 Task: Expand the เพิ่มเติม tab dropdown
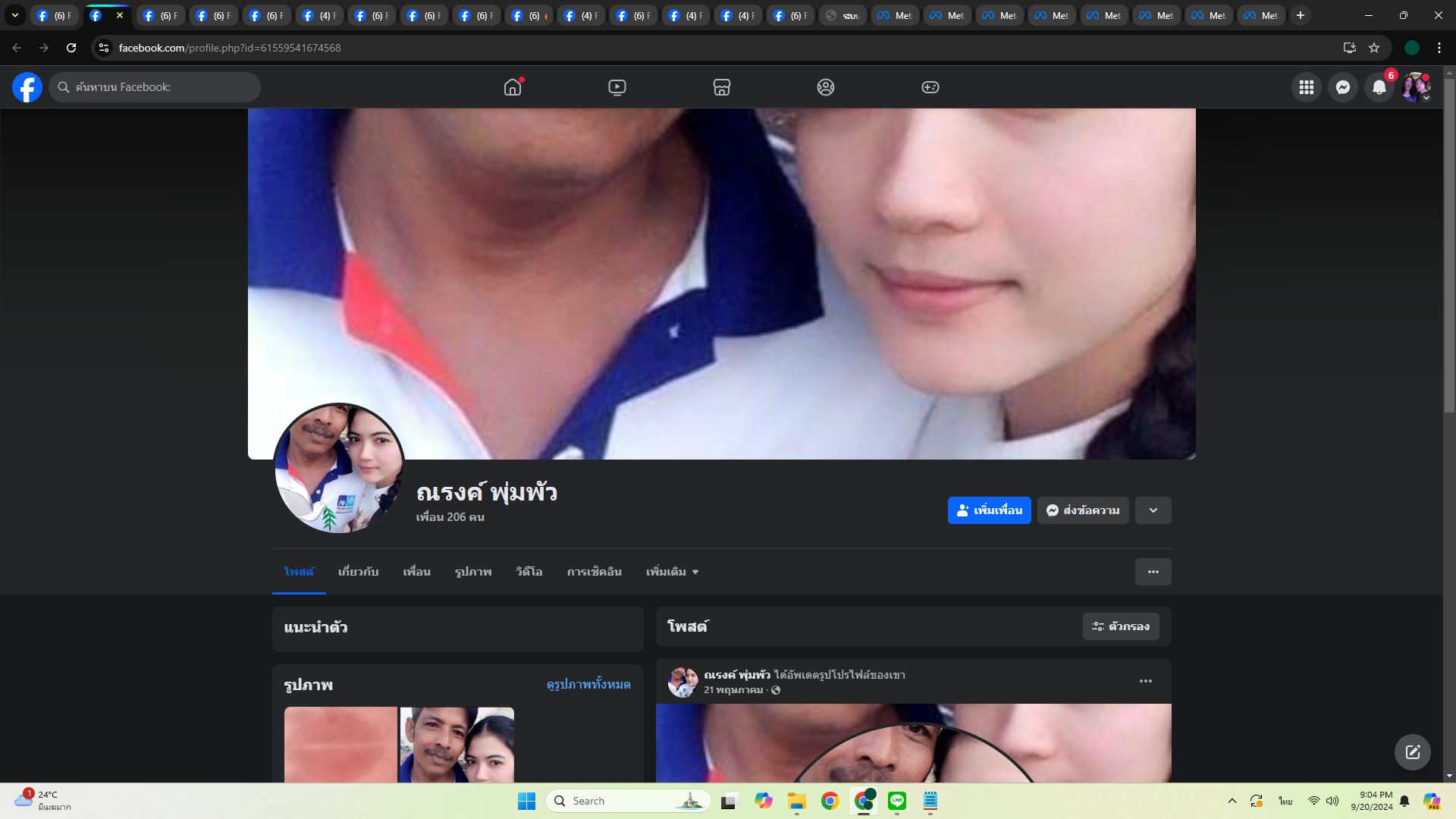[672, 572]
